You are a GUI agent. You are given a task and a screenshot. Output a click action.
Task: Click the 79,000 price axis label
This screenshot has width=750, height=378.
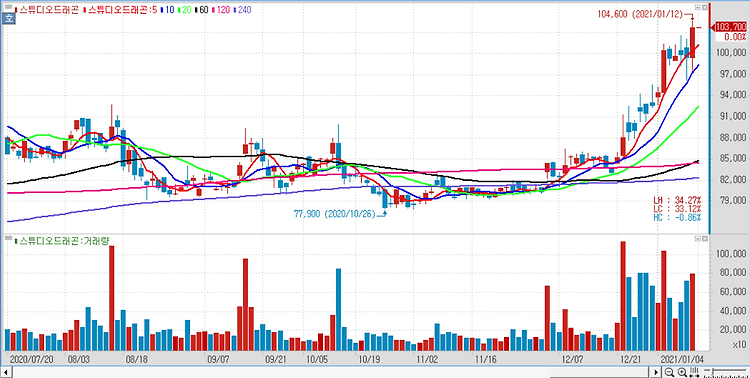[734, 201]
